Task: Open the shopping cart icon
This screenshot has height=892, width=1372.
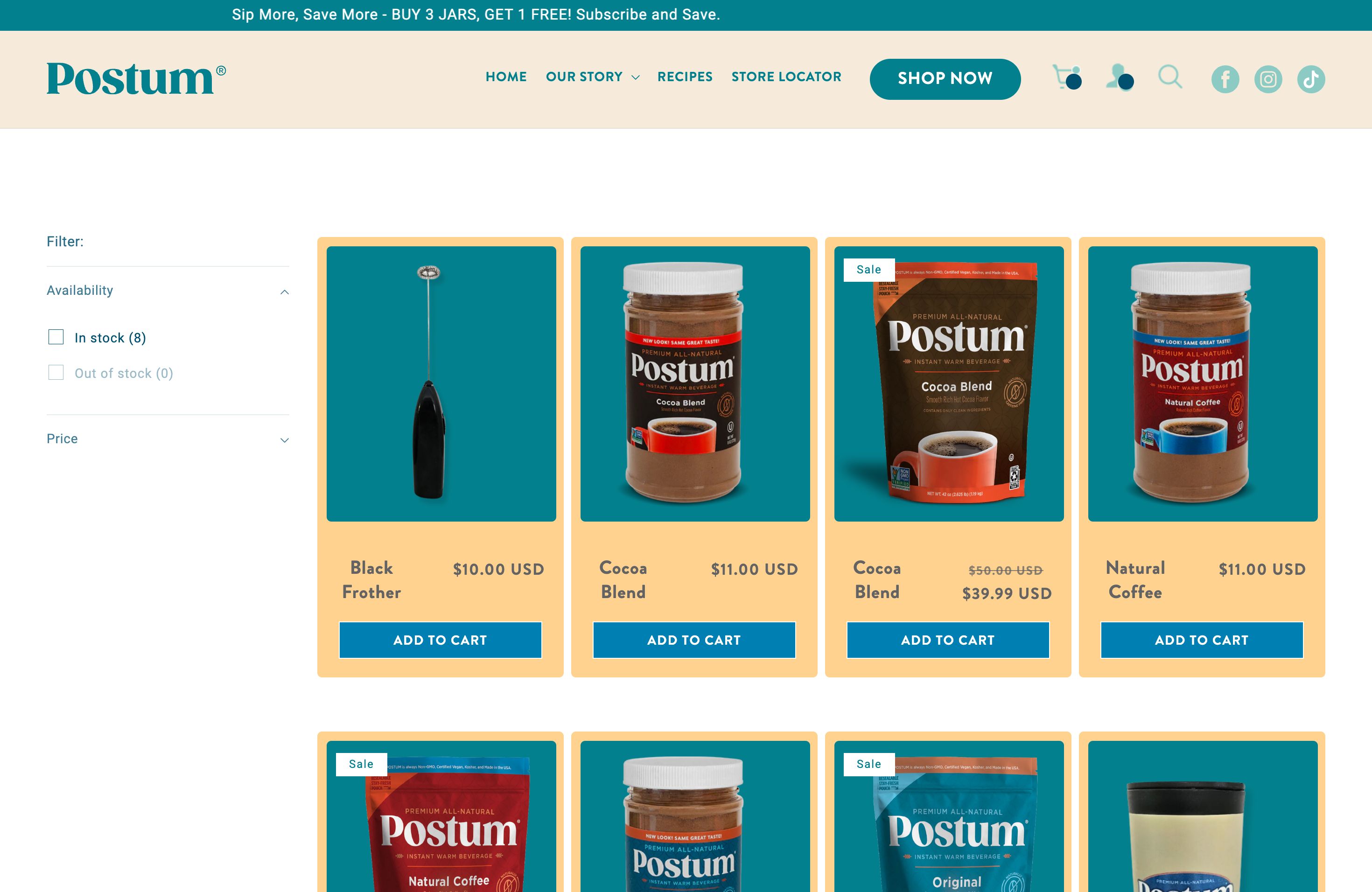Action: tap(1066, 77)
